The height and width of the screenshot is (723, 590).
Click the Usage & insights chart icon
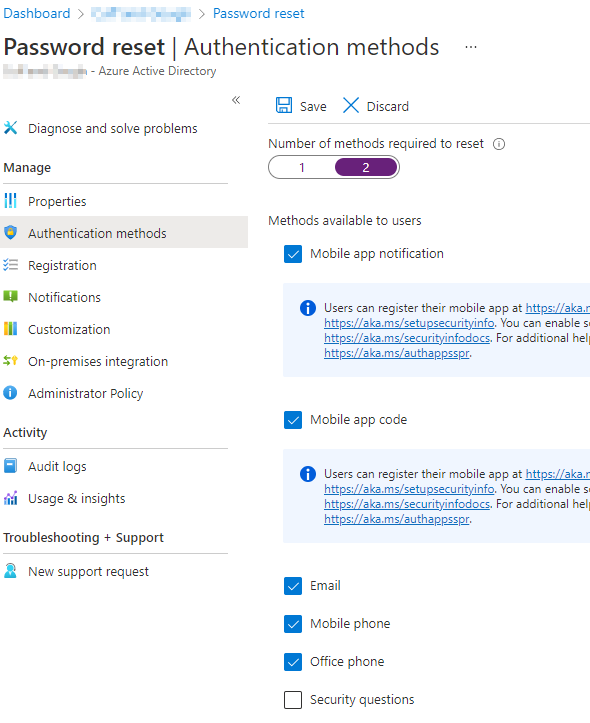click(x=10, y=498)
